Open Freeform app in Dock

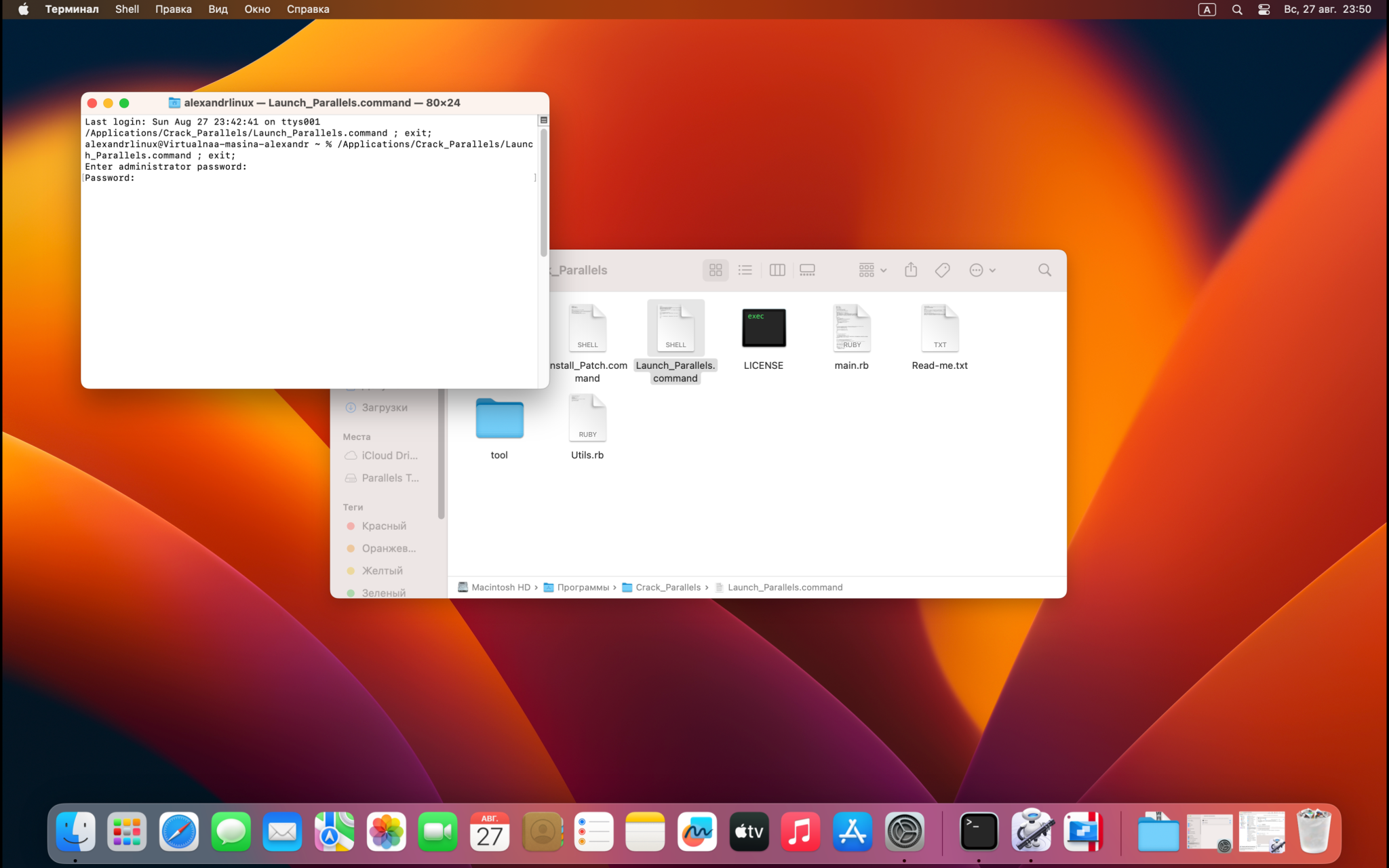point(697,831)
